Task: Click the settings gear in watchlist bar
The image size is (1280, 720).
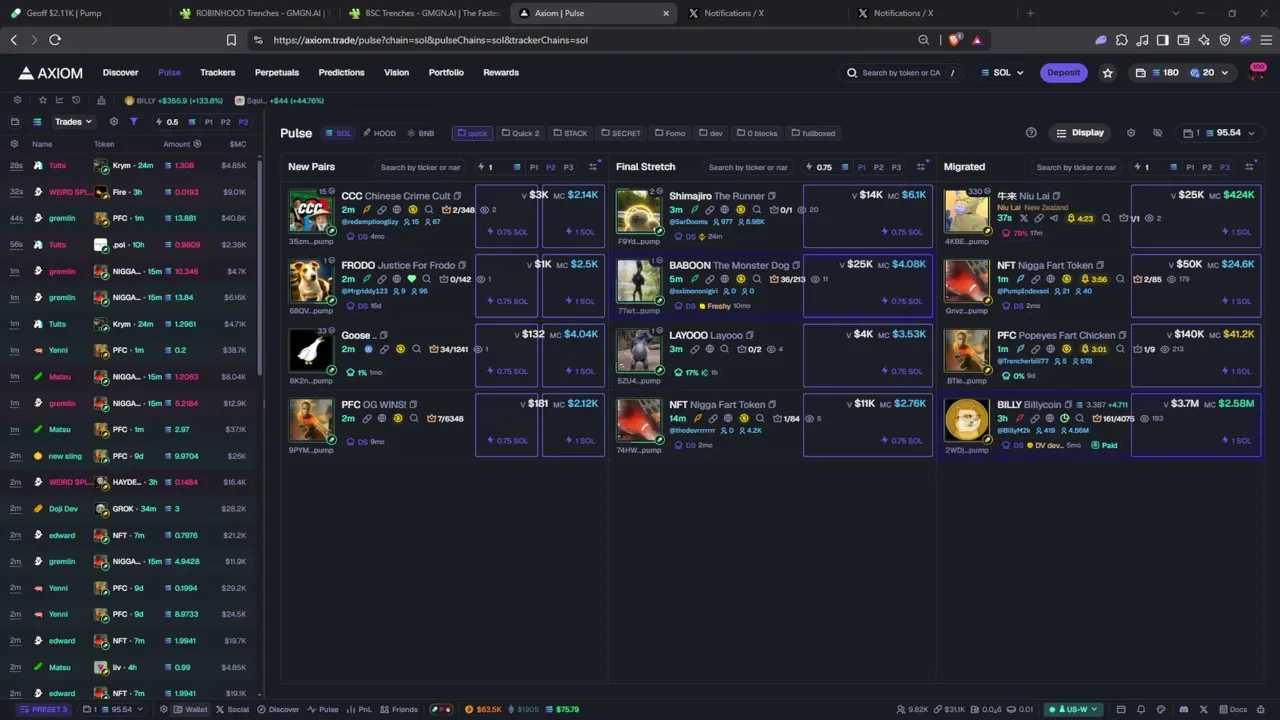Action: [17, 100]
